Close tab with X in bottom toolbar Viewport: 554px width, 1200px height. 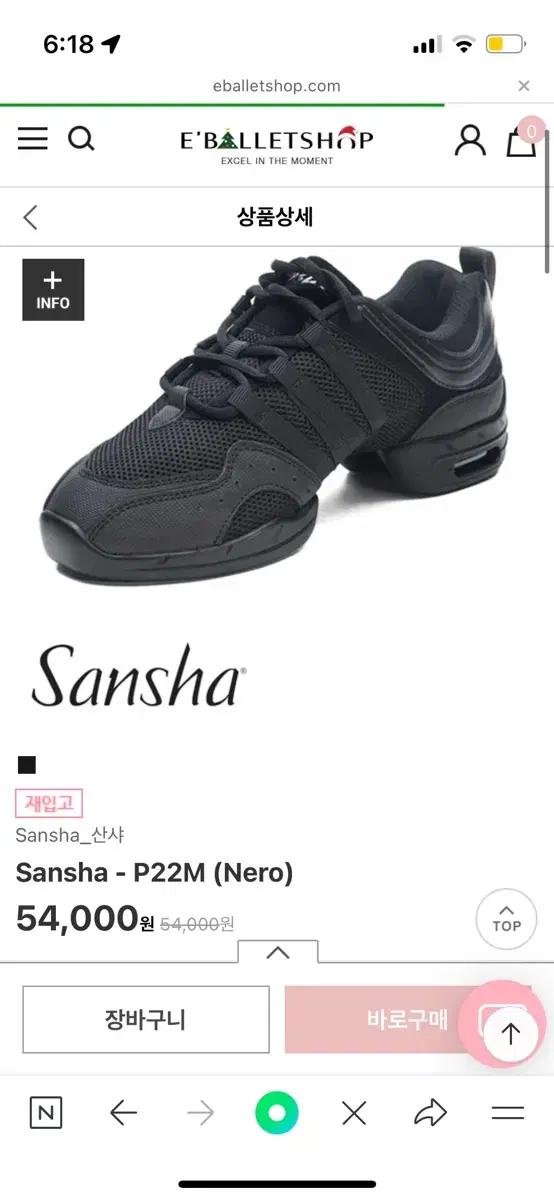tap(354, 1113)
